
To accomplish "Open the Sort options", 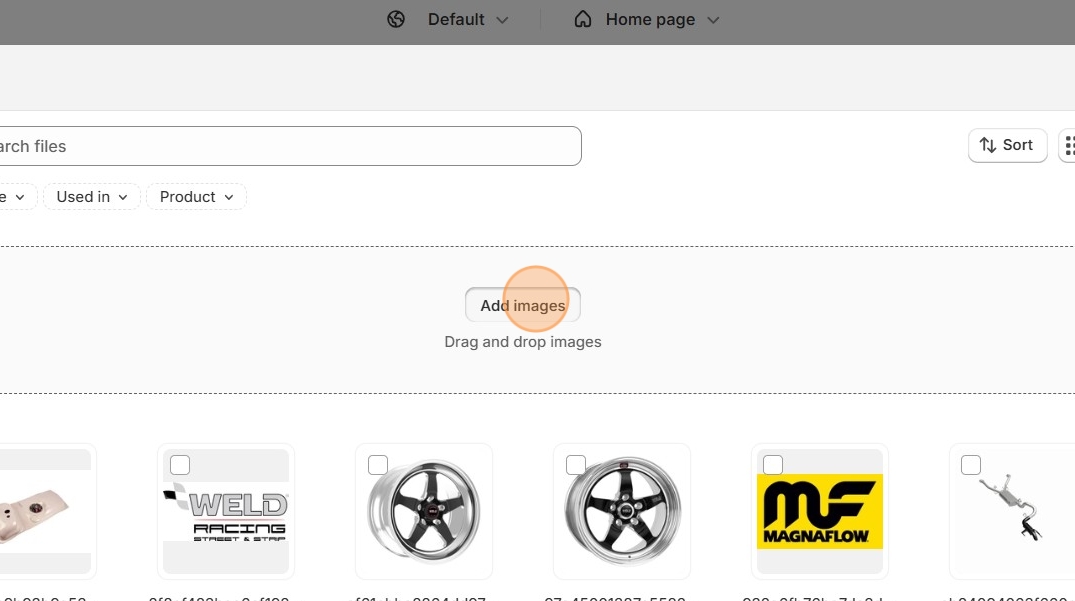I will (x=1007, y=145).
